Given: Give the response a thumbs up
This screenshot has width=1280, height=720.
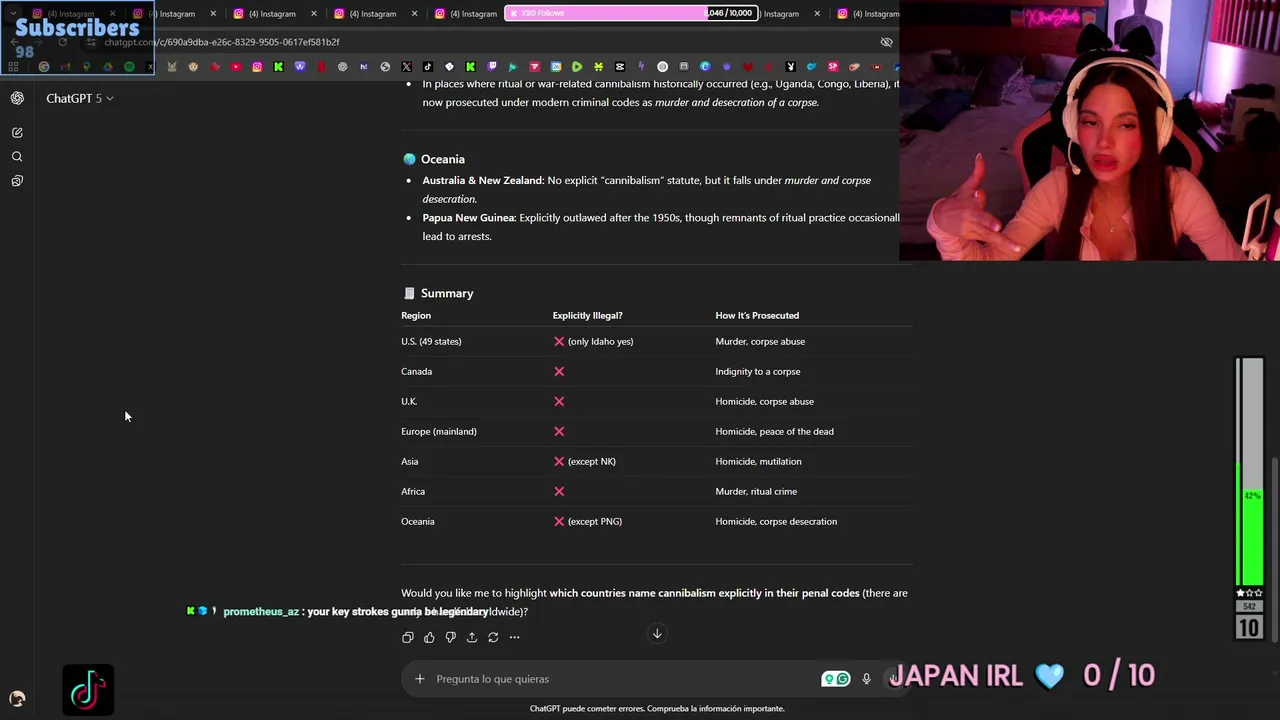Looking at the screenshot, I should [429, 637].
